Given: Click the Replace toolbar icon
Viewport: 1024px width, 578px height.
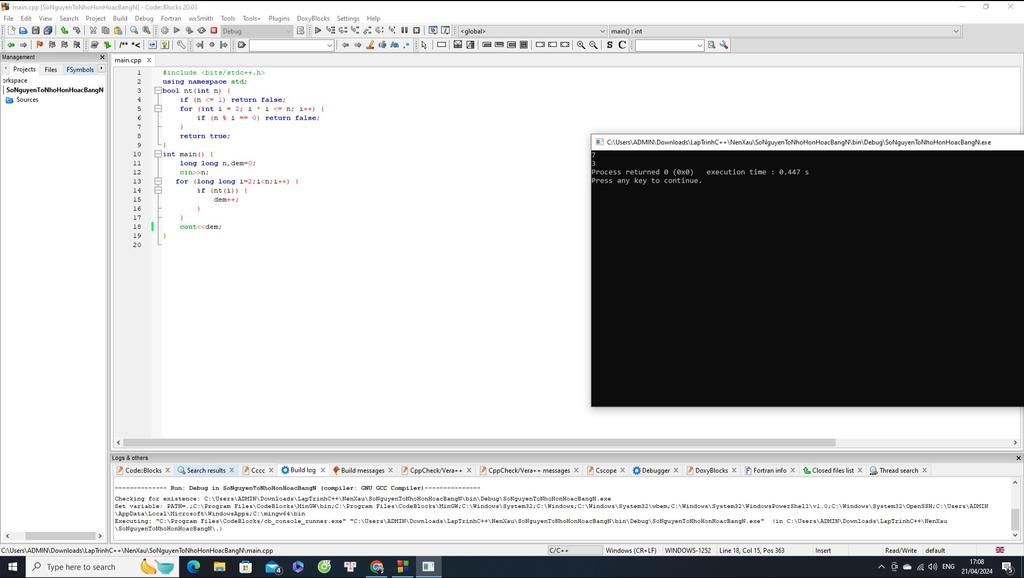Looking at the screenshot, I should [146, 31].
